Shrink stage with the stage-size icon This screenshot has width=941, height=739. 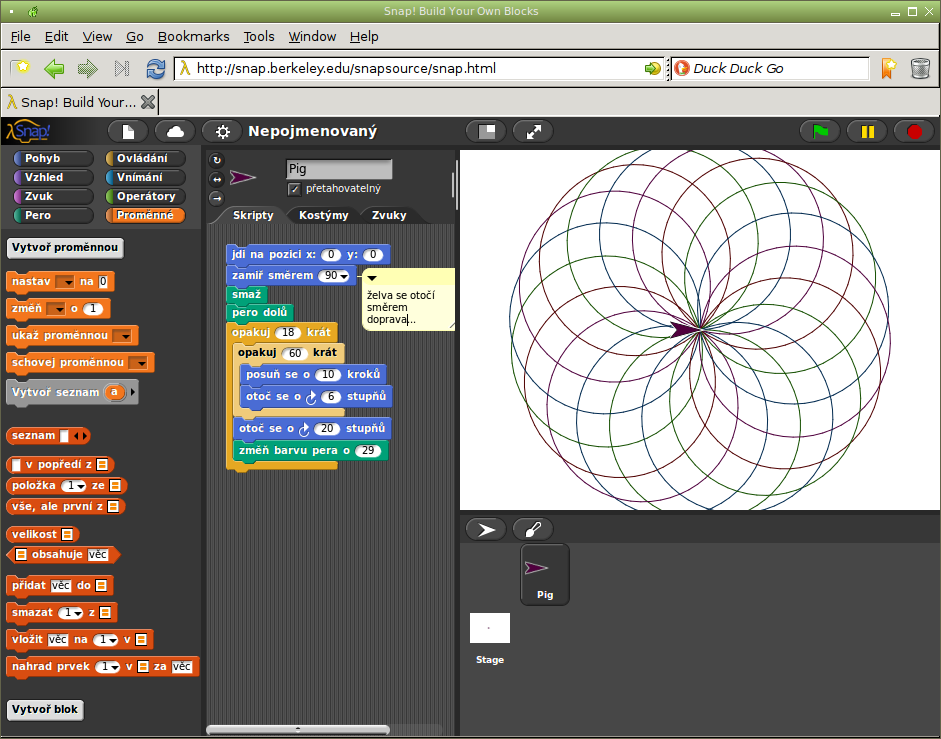click(486, 132)
